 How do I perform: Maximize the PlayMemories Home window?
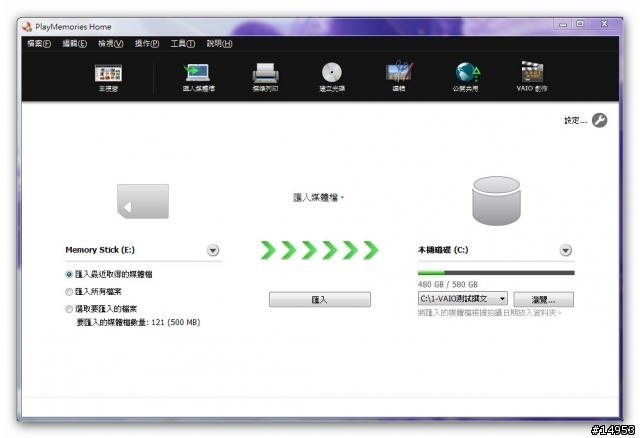click(580, 24)
